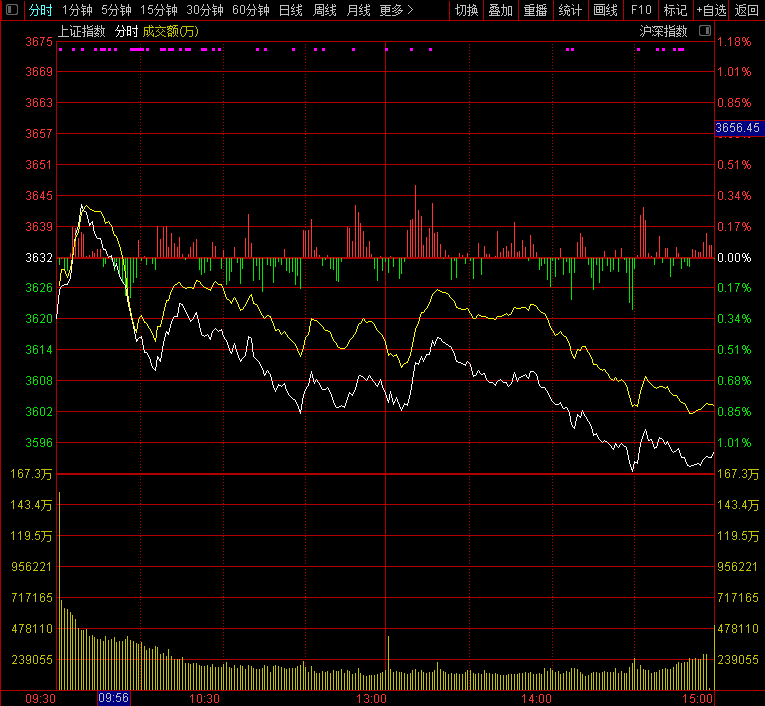Switch to 日线 daily chart
The height and width of the screenshot is (706, 765).
(x=290, y=11)
